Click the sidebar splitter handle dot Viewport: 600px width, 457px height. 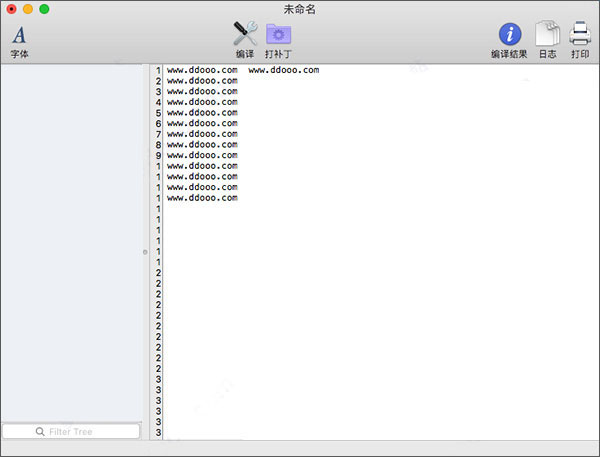145,252
